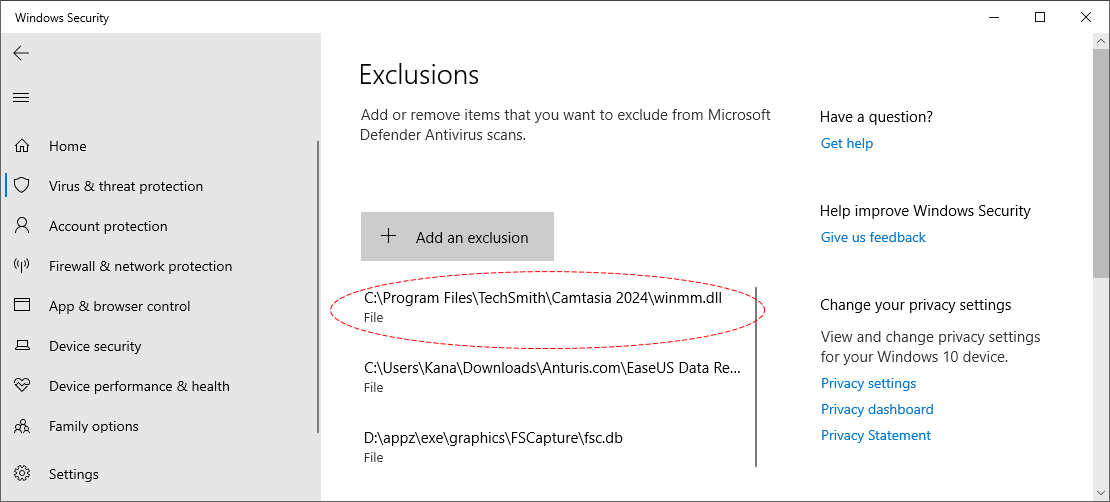Open the Privacy dashboard link

877,409
